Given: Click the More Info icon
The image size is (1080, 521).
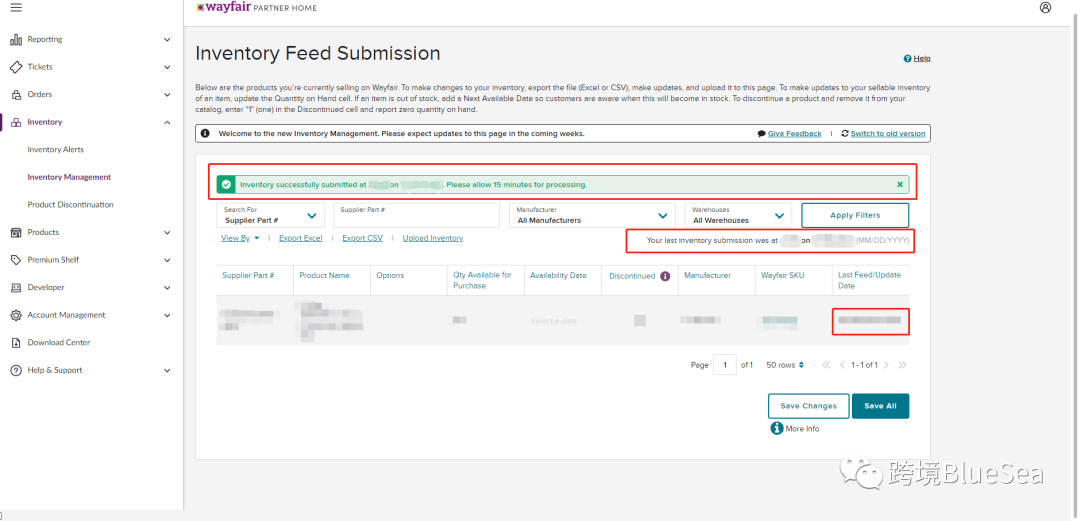Looking at the screenshot, I should click(776, 428).
